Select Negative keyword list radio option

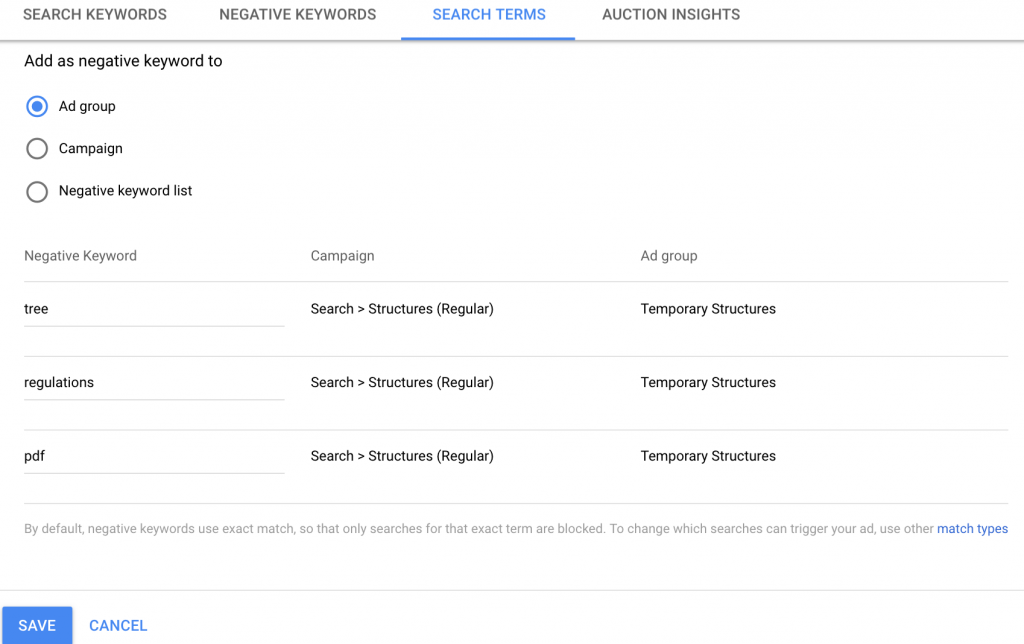(37, 191)
